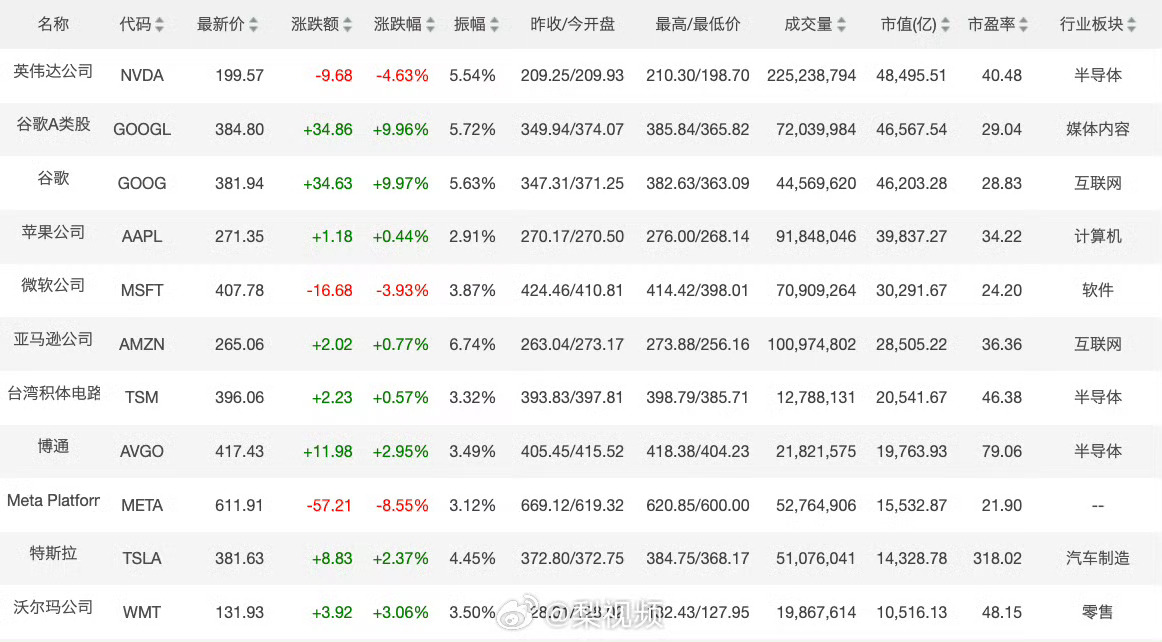Select the WMT ticker code

point(142,612)
